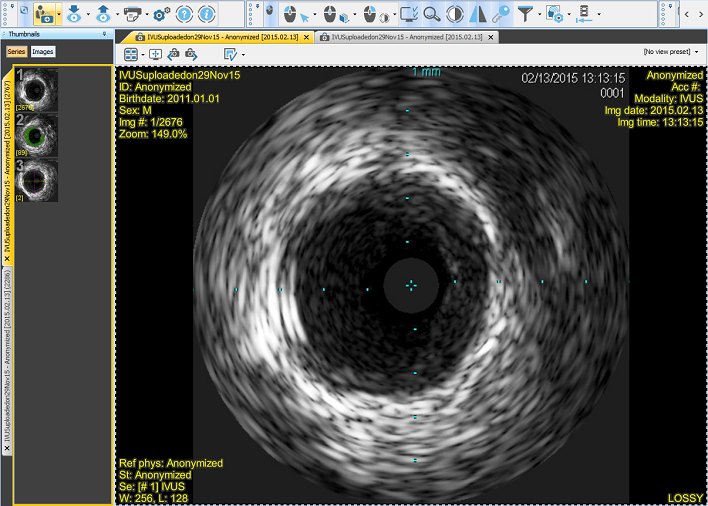The height and width of the screenshot is (506, 708).
Task: Close the active IVUSuploadedon29Nov15 tab
Action: pos(308,36)
